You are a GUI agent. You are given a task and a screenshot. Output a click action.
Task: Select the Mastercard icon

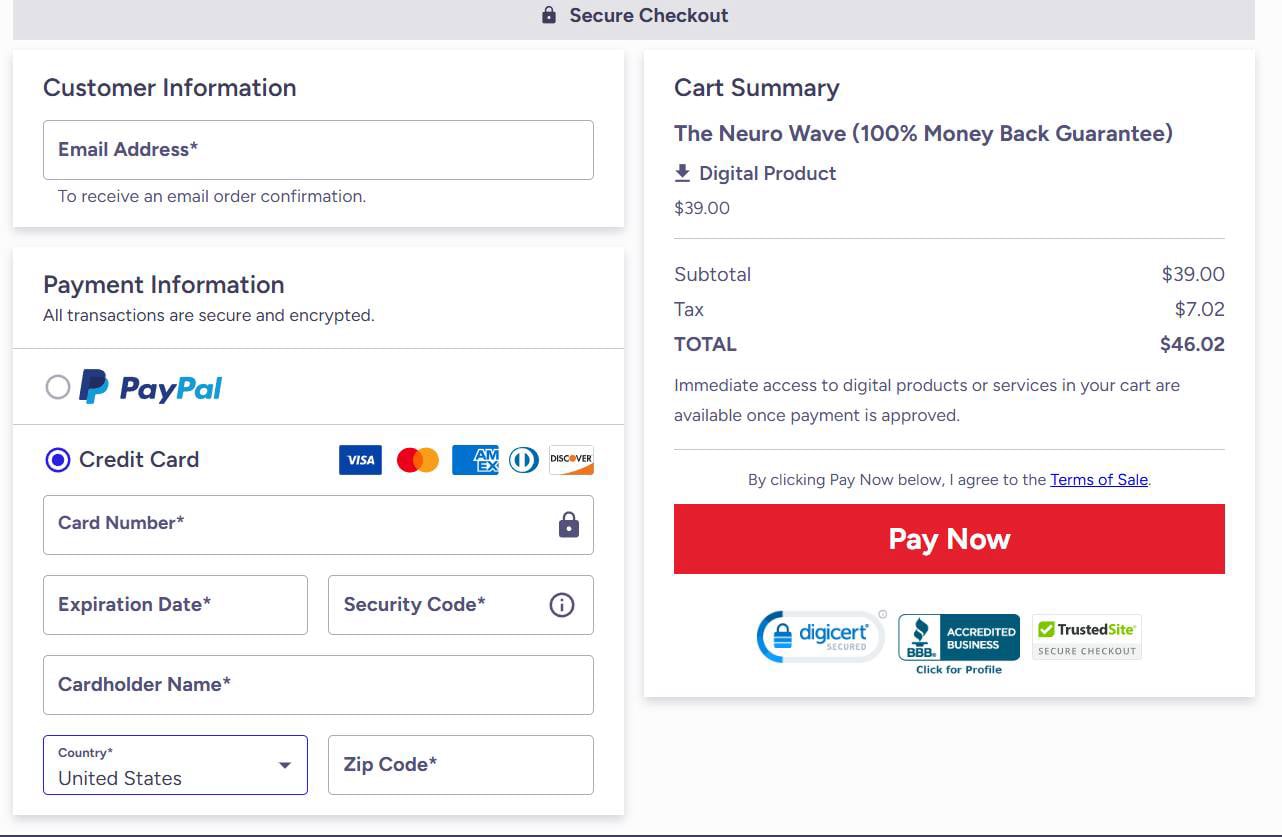point(417,460)
